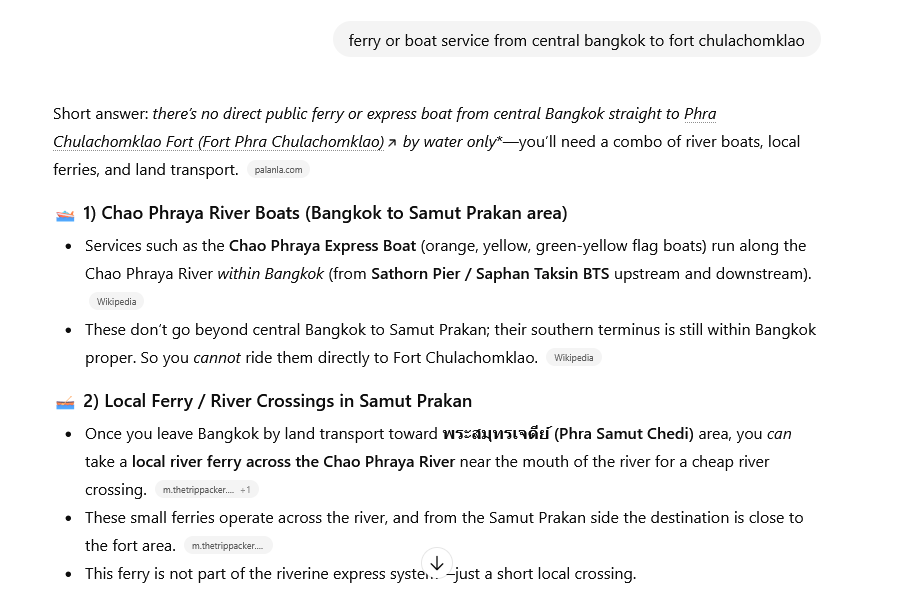This screenshot has height=594, width=910.
Task: Click the 'Short answer:' text at the response start
Action: (101, 114)
